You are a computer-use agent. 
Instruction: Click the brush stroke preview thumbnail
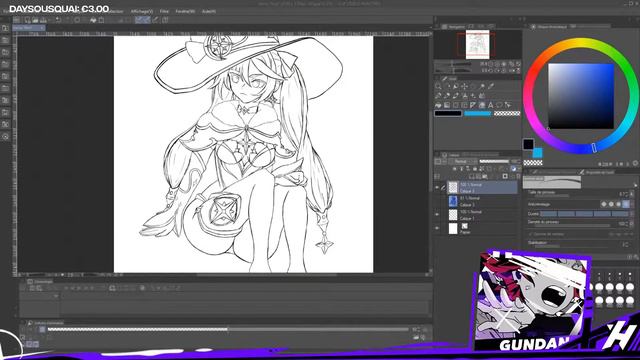pos(552,182)
